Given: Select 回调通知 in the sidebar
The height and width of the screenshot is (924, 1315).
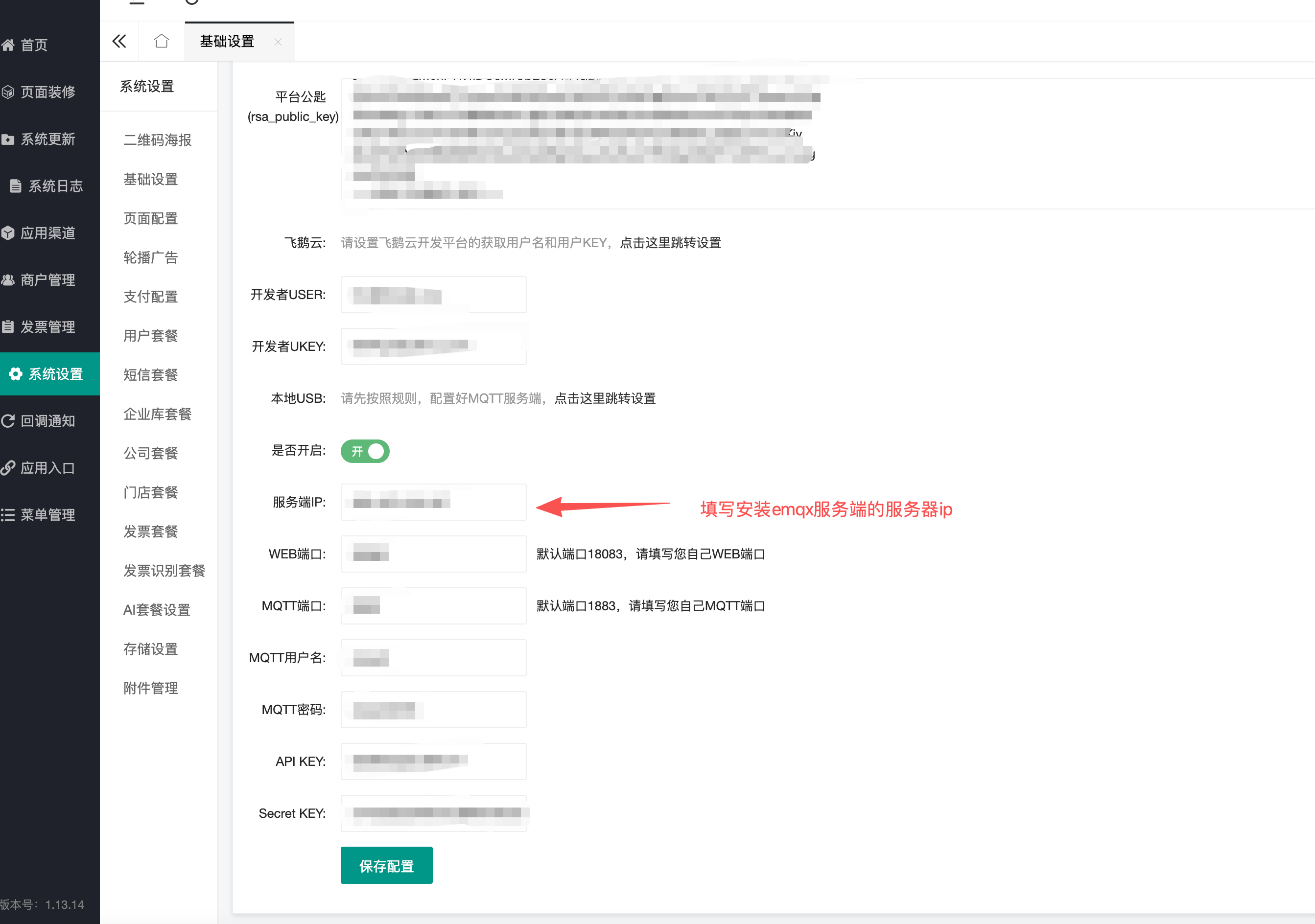Looking at the screenshot, I should pyautogui.click(x=47, y=421).
